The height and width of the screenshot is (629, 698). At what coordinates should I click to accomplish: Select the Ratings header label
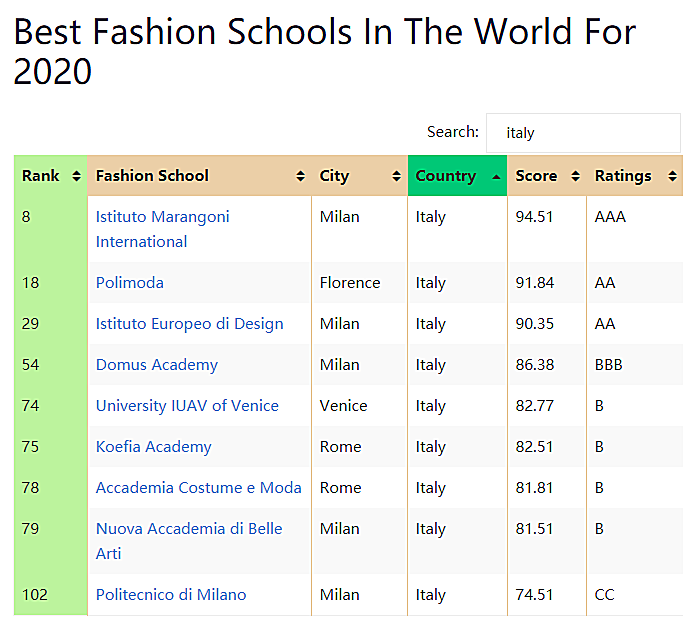click(623, 176)
